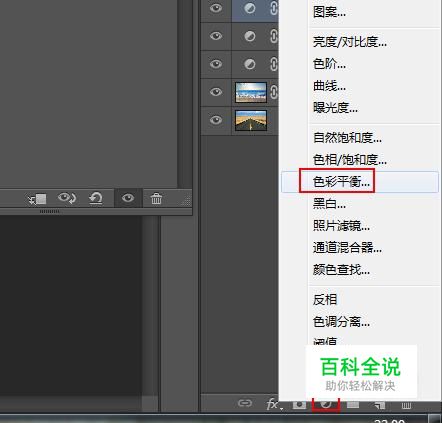The image size is (442, 423).
Task: Click the Properties panel bottom grip handle
Action: (49, 211)
